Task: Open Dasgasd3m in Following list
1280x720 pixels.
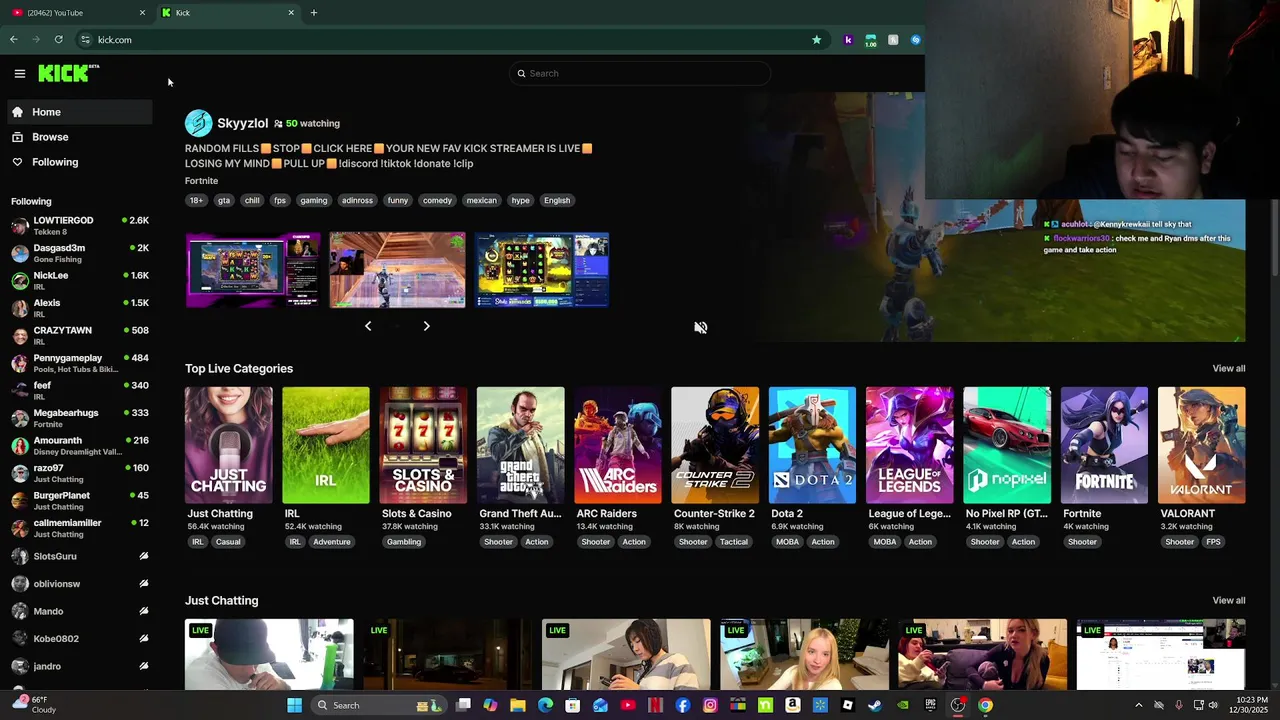Action: [x=80, y=253]
